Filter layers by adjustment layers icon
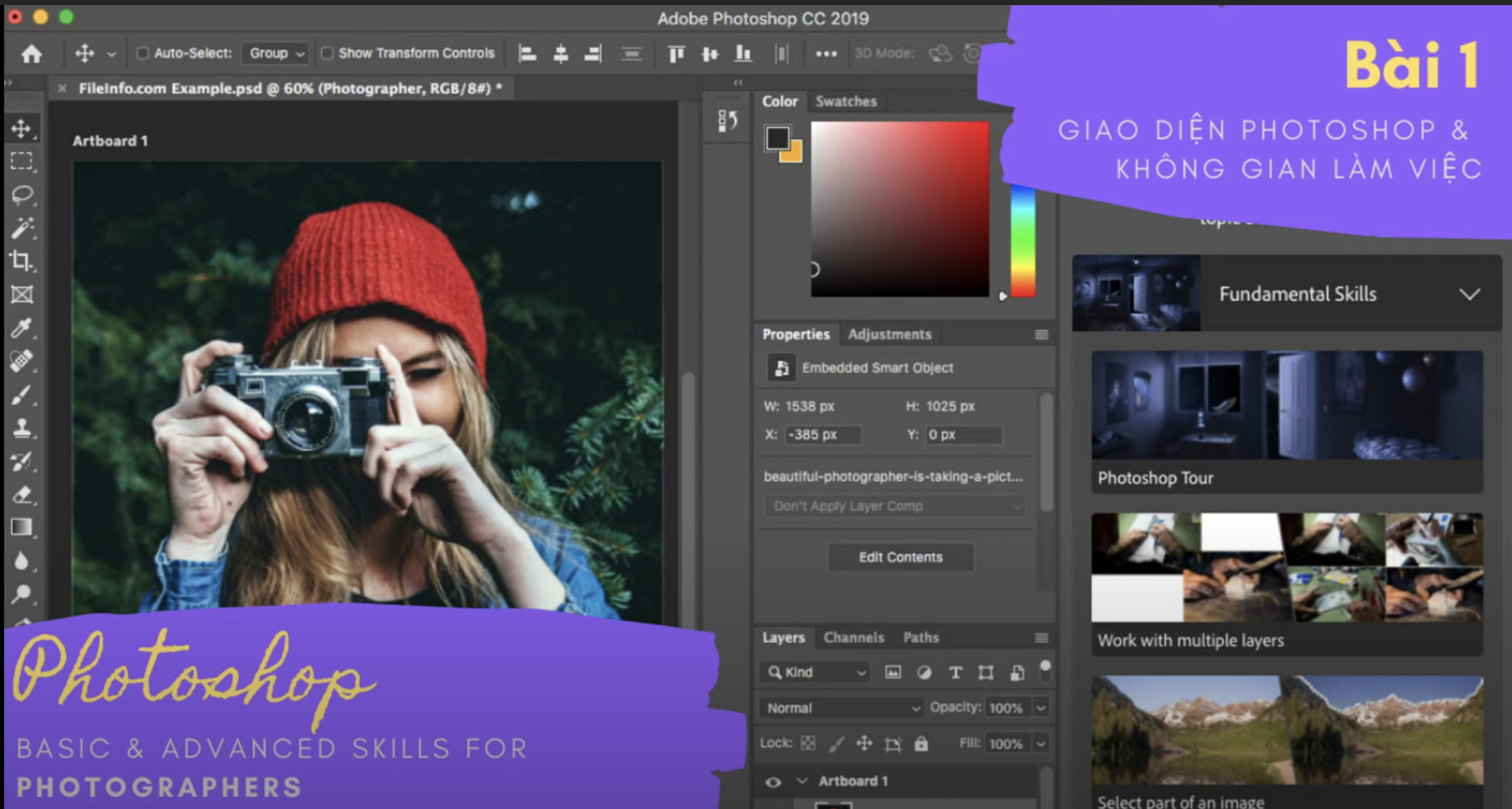This screenshot has width=1512, height=809. tap(924, 672)
